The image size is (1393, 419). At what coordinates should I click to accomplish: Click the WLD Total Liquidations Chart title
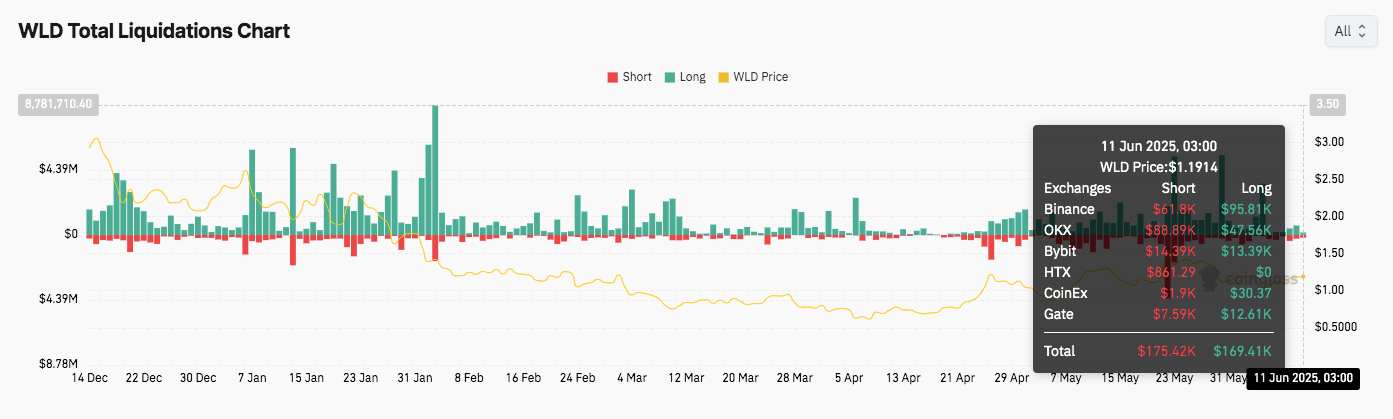154,31
